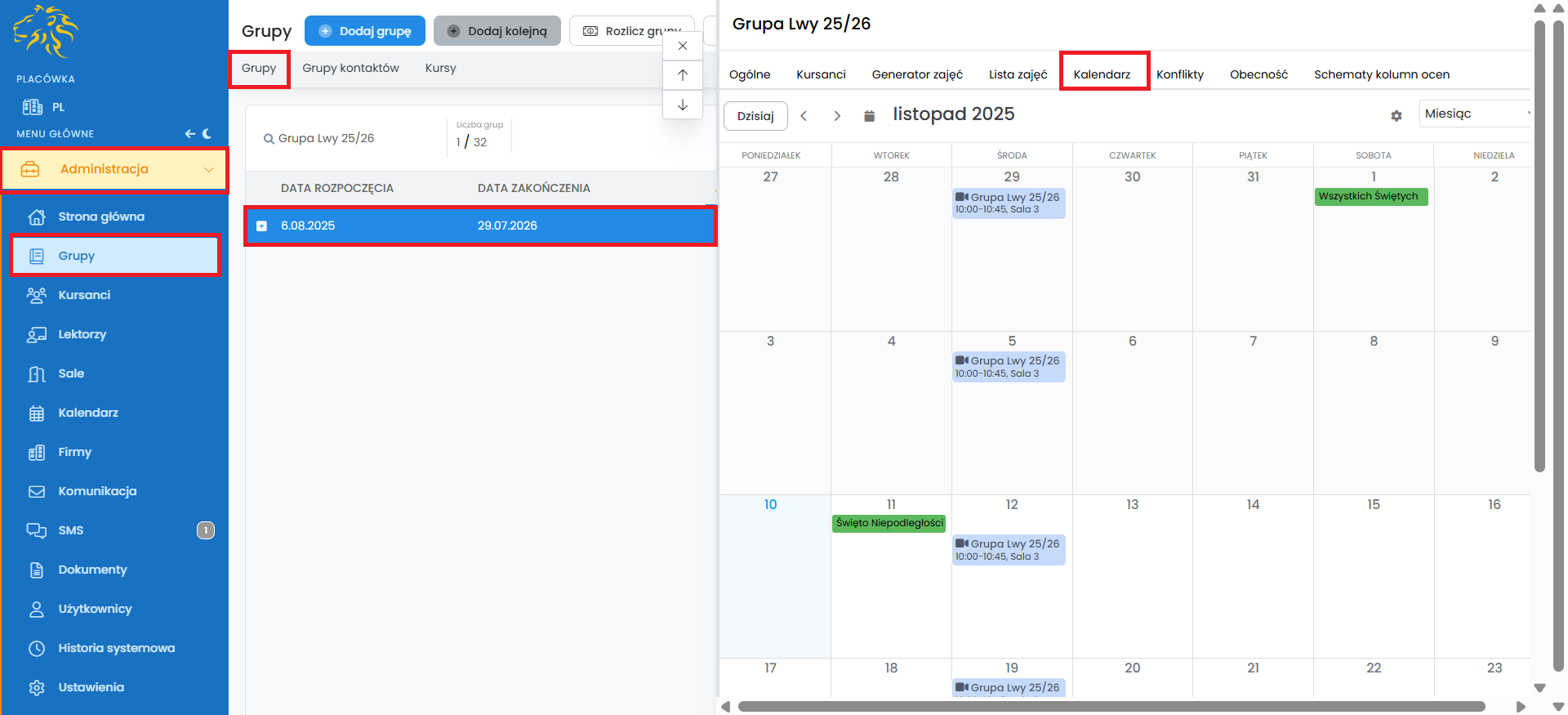This screenshot has height=715, width=1568.
Task: Go to next group with down arrow
Action: [x=683, y=105]
